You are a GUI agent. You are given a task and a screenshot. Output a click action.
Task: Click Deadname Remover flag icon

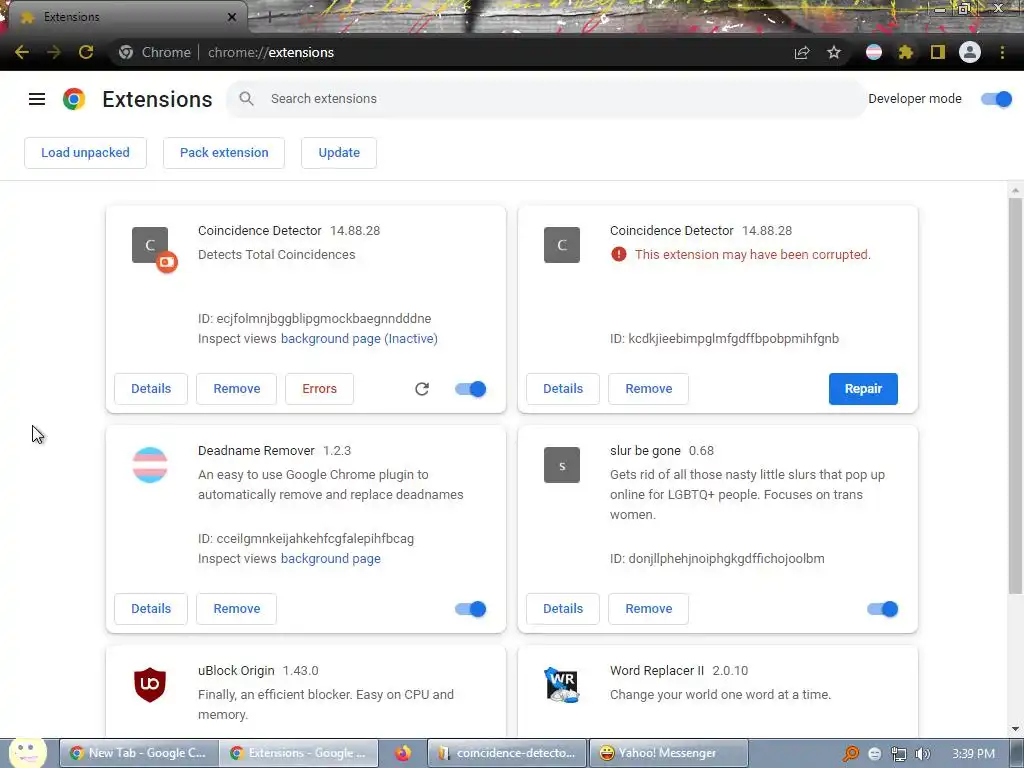pos(150,465)
